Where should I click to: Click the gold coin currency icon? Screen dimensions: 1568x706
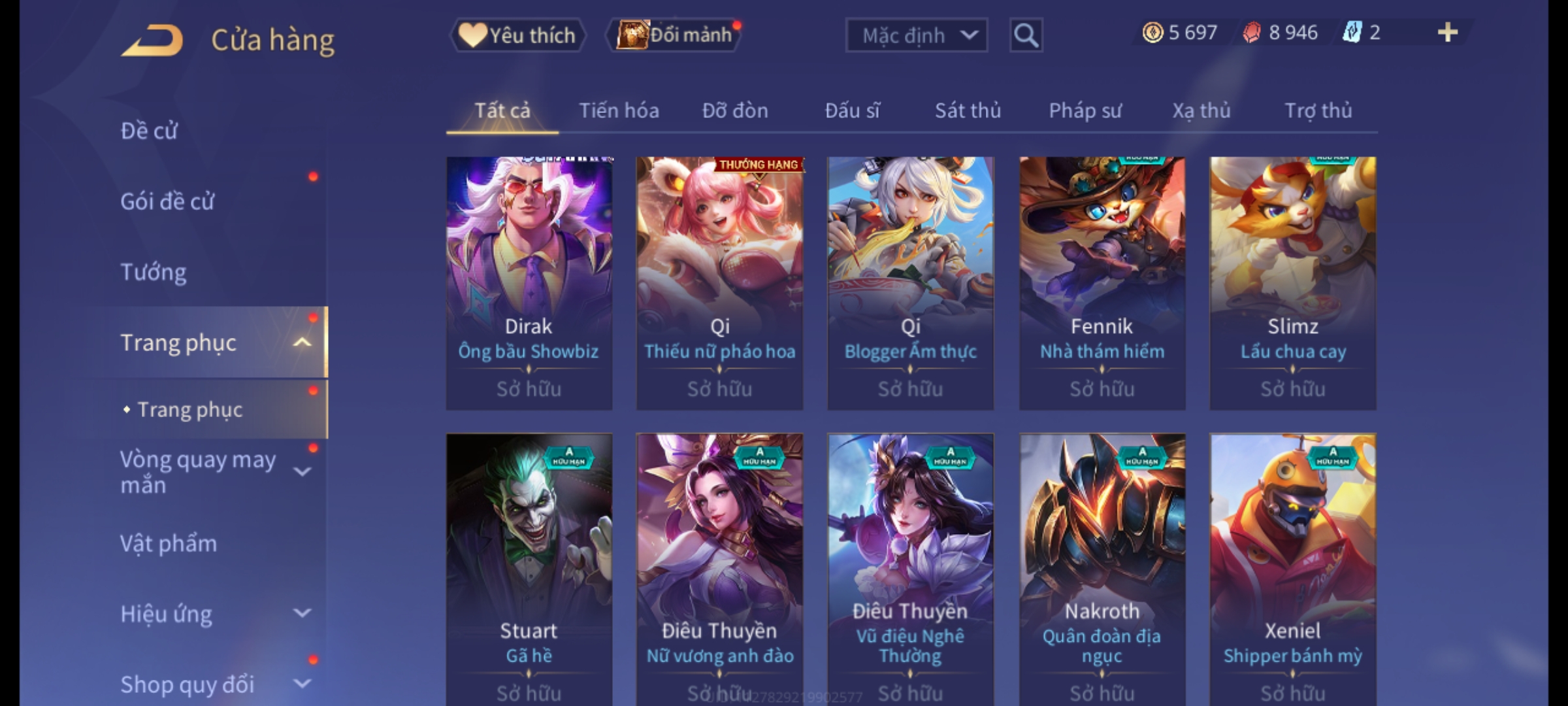click(1152, 33)
